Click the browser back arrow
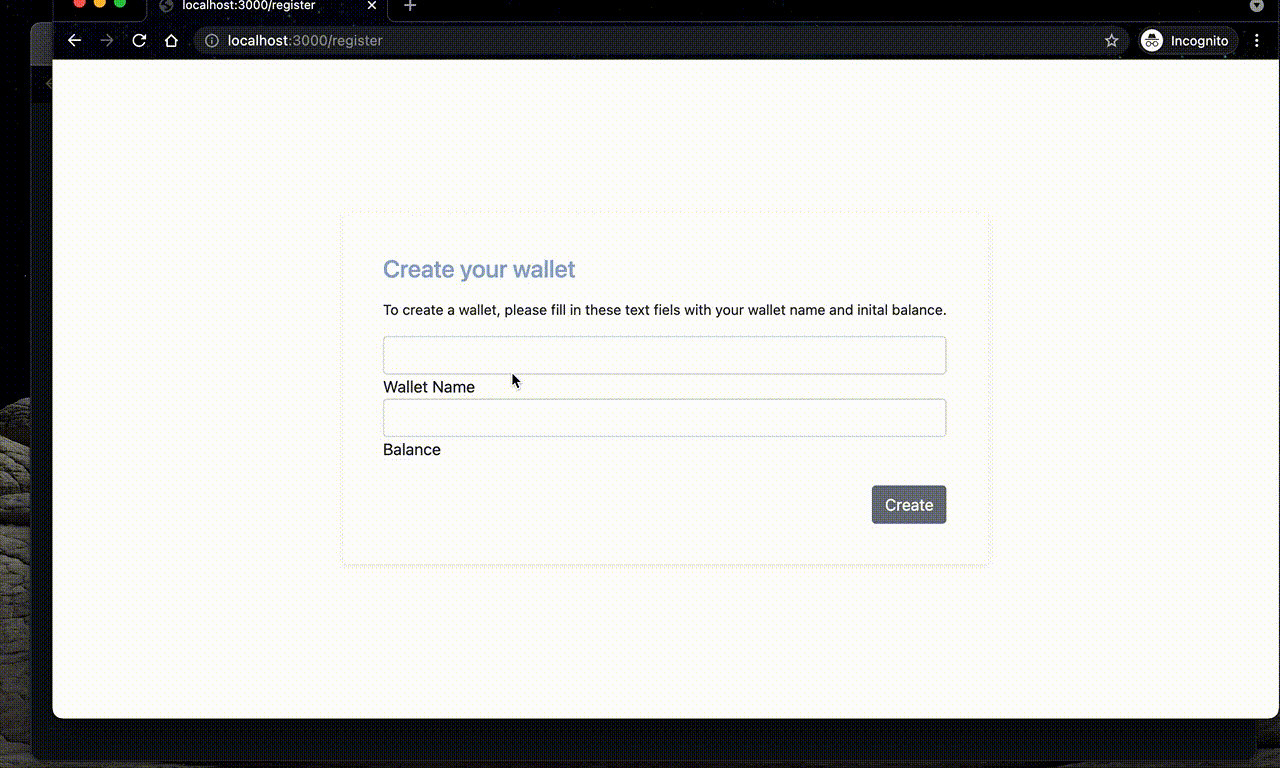The image size is (1280, 768). point(74,41)
